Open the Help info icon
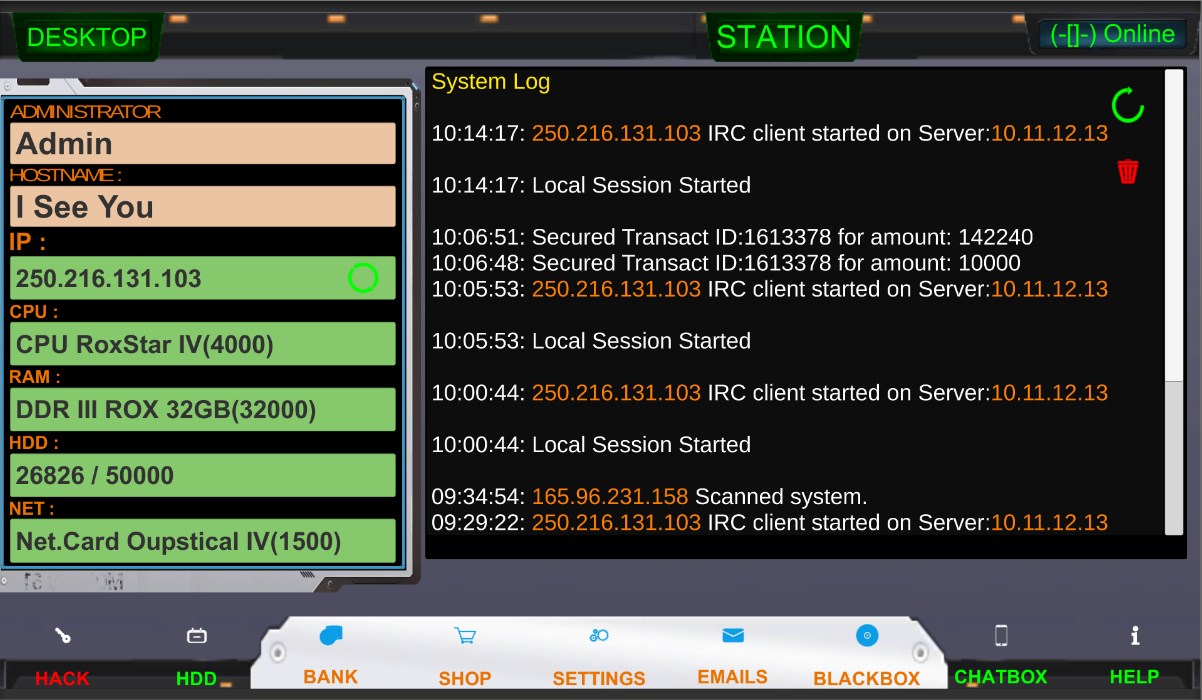This screenshot has height=700, width=1202. click(1135, 635)
